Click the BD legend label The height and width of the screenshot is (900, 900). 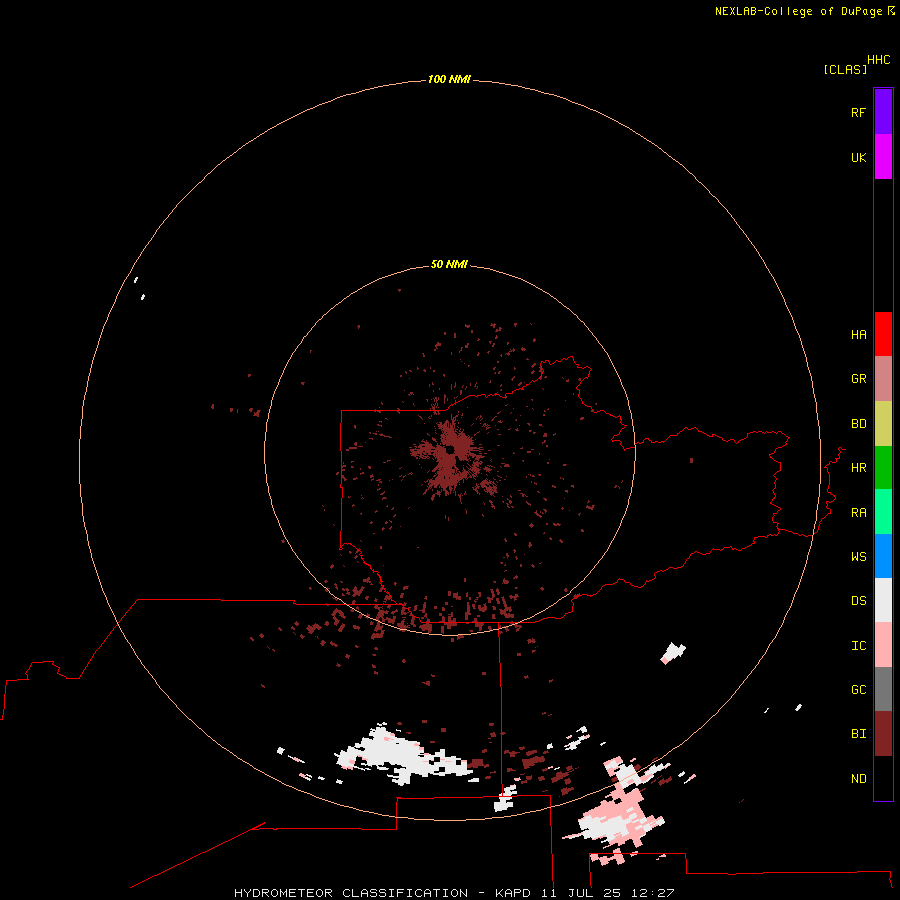click(858, 424)
